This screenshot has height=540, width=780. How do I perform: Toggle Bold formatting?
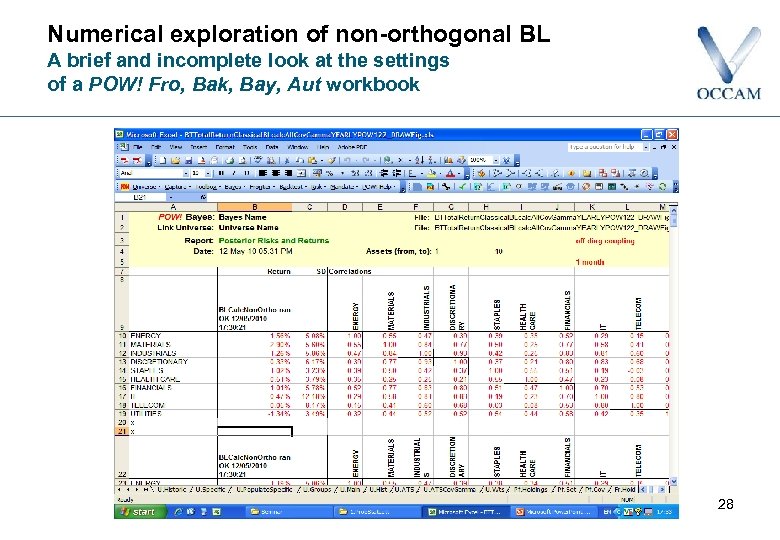click(221, 173)
